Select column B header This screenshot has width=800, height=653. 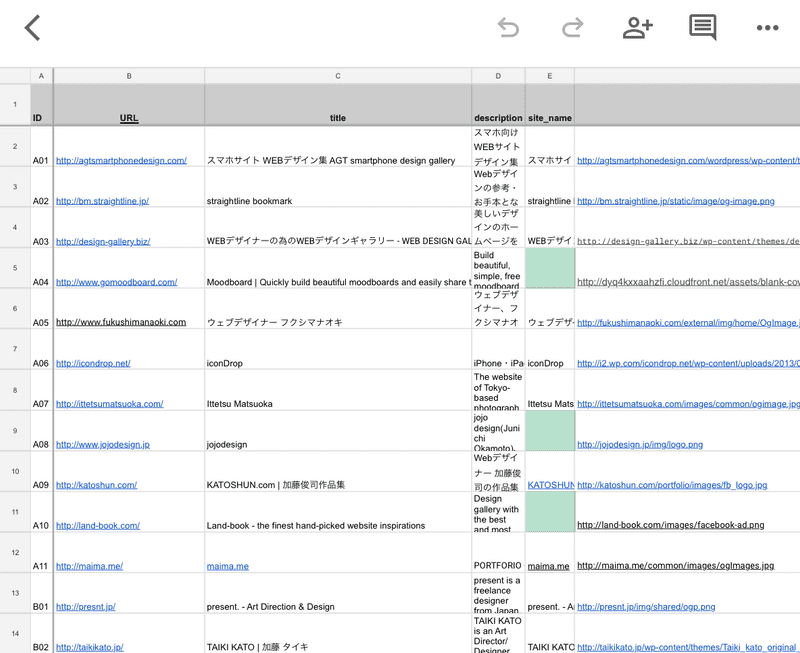point(129,76)
